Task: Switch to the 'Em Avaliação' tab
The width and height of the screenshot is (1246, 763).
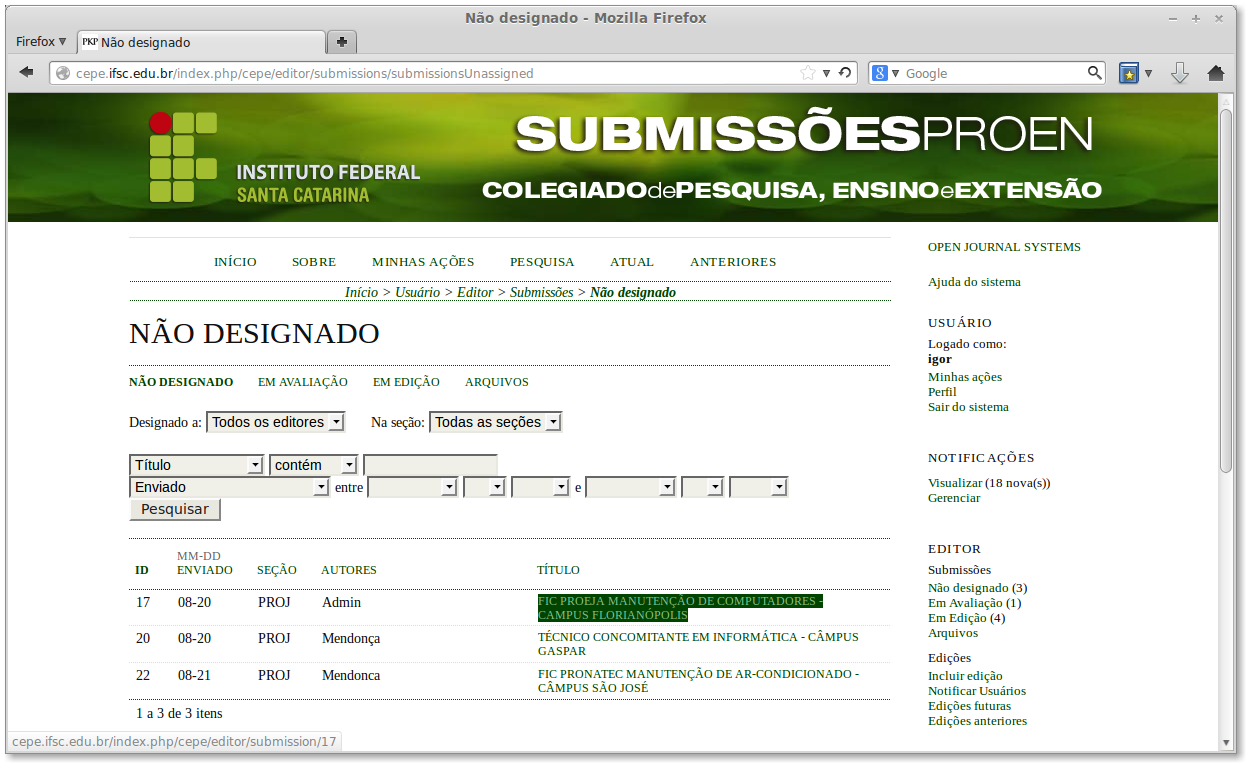Action: pyautogui.click(x=302, y=382)
